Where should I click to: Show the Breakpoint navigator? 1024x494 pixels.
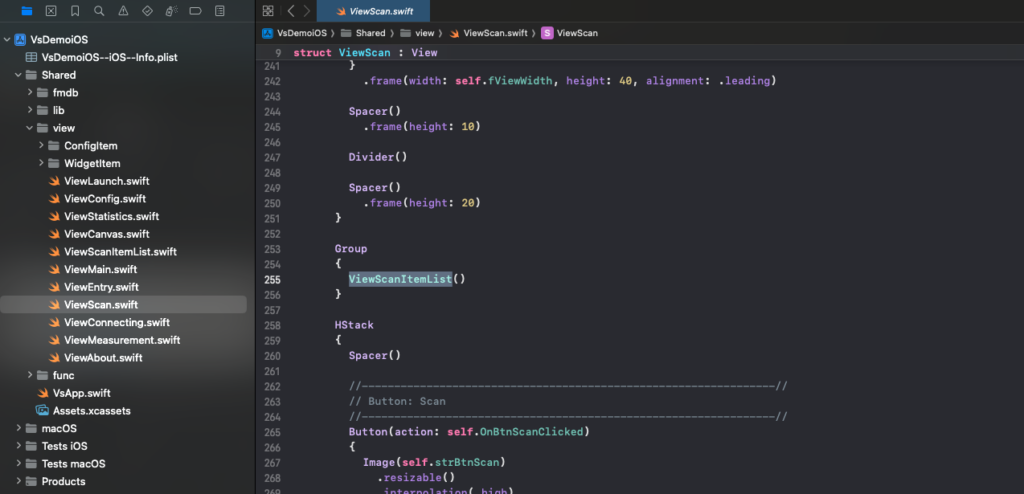click(x=195, y=11)
